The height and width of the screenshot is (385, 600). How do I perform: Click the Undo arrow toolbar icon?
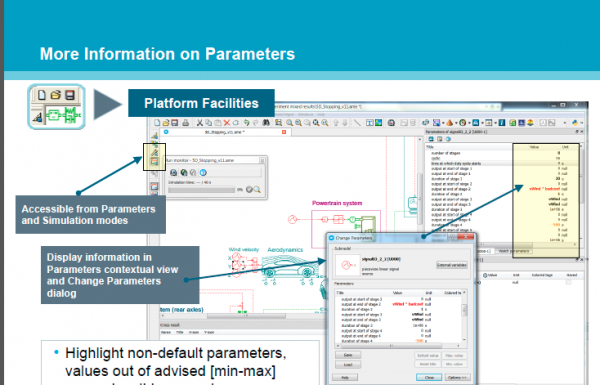tap(246, 123)
